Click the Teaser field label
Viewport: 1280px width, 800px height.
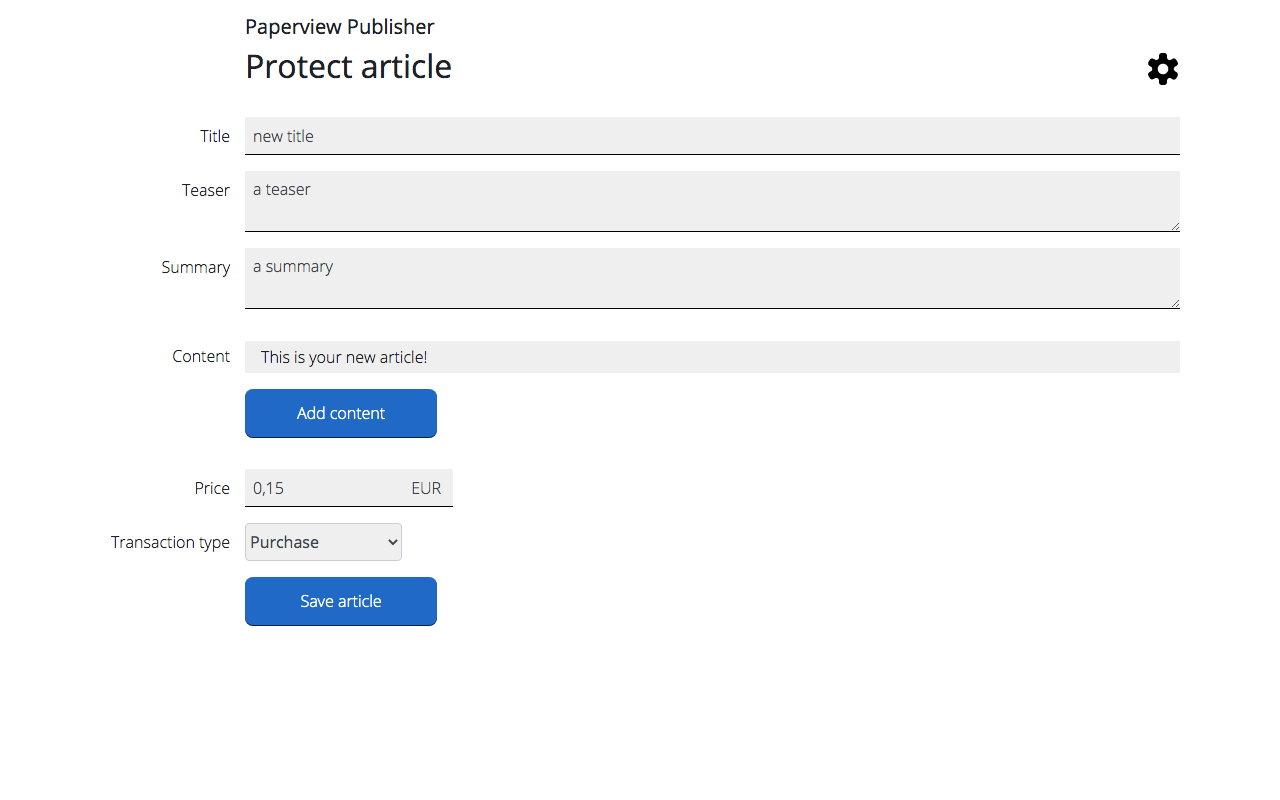coord(205,190)
